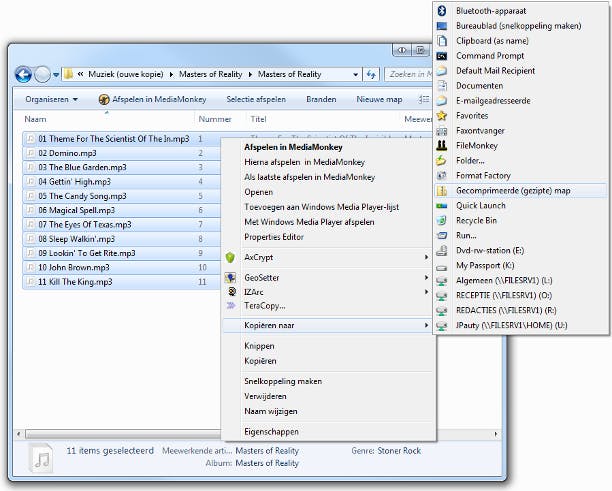Expand the IZArc submenu arrow
The height and width of the screenshot is (491, 612).
426,292
